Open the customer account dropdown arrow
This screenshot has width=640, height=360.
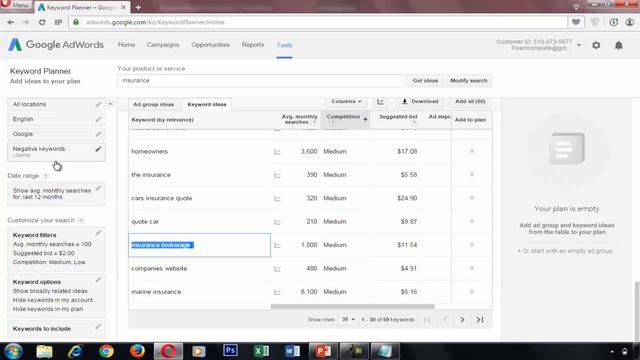(579, 45)
